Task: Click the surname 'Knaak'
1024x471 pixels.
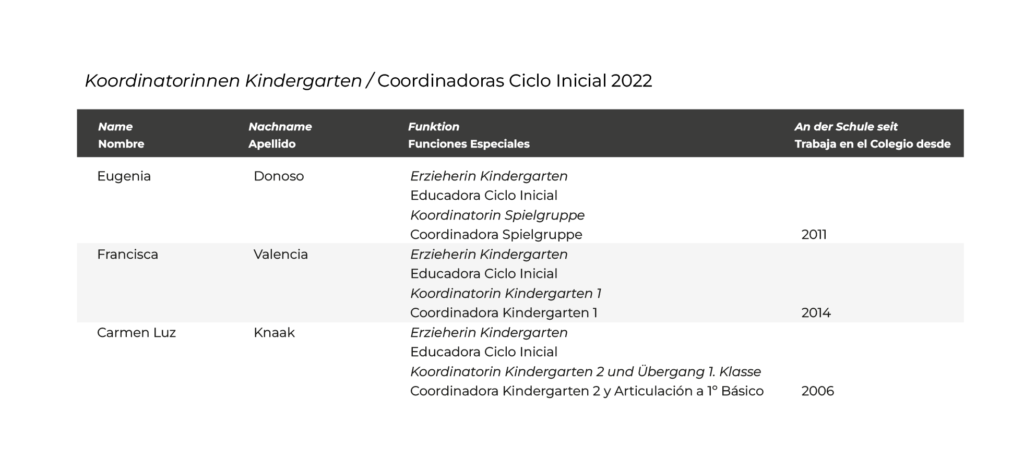Action: tap(273, 332)
